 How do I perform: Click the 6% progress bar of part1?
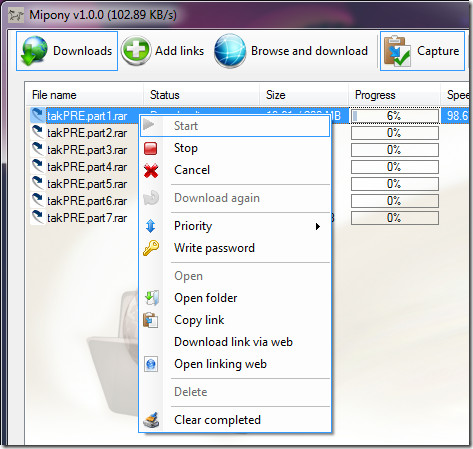tap(395, 116)
